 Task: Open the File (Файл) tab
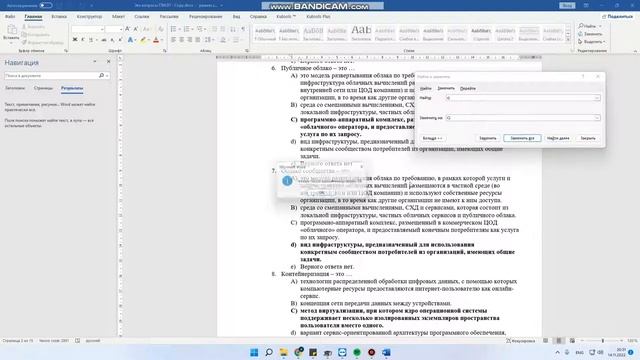pos(10,16)
